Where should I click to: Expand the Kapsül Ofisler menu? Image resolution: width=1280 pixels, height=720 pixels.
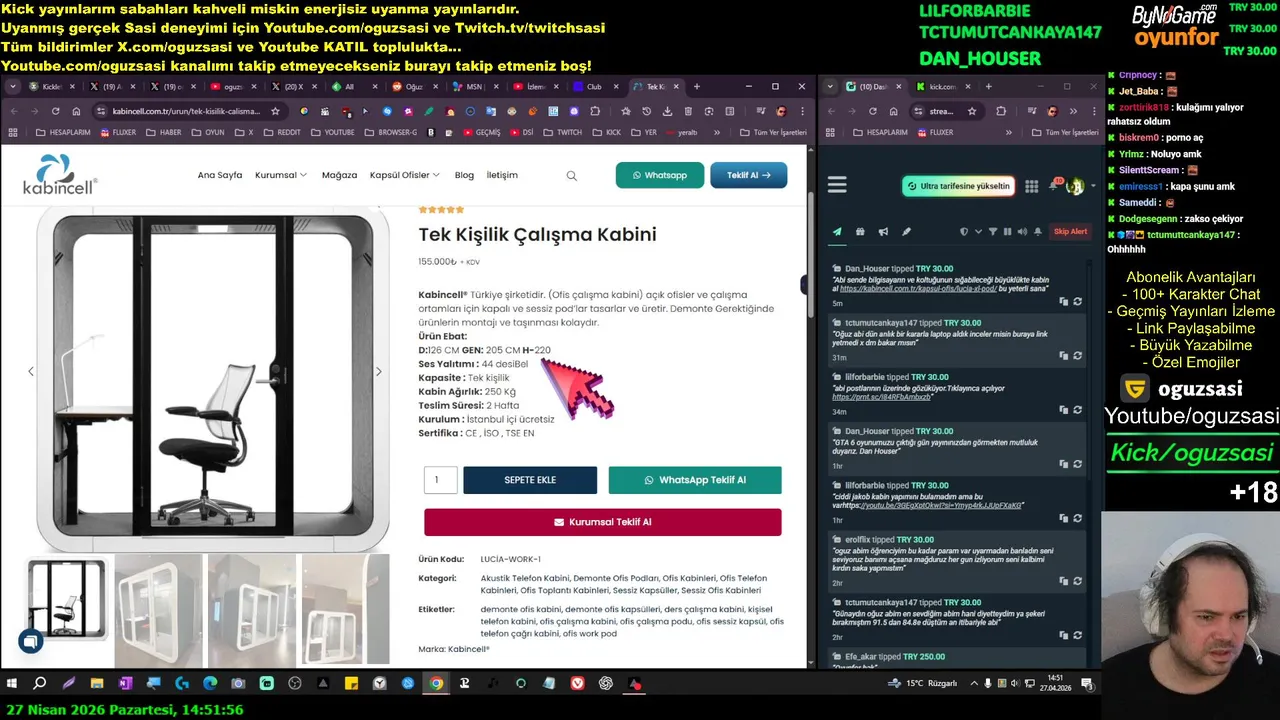tap(405, 175)
